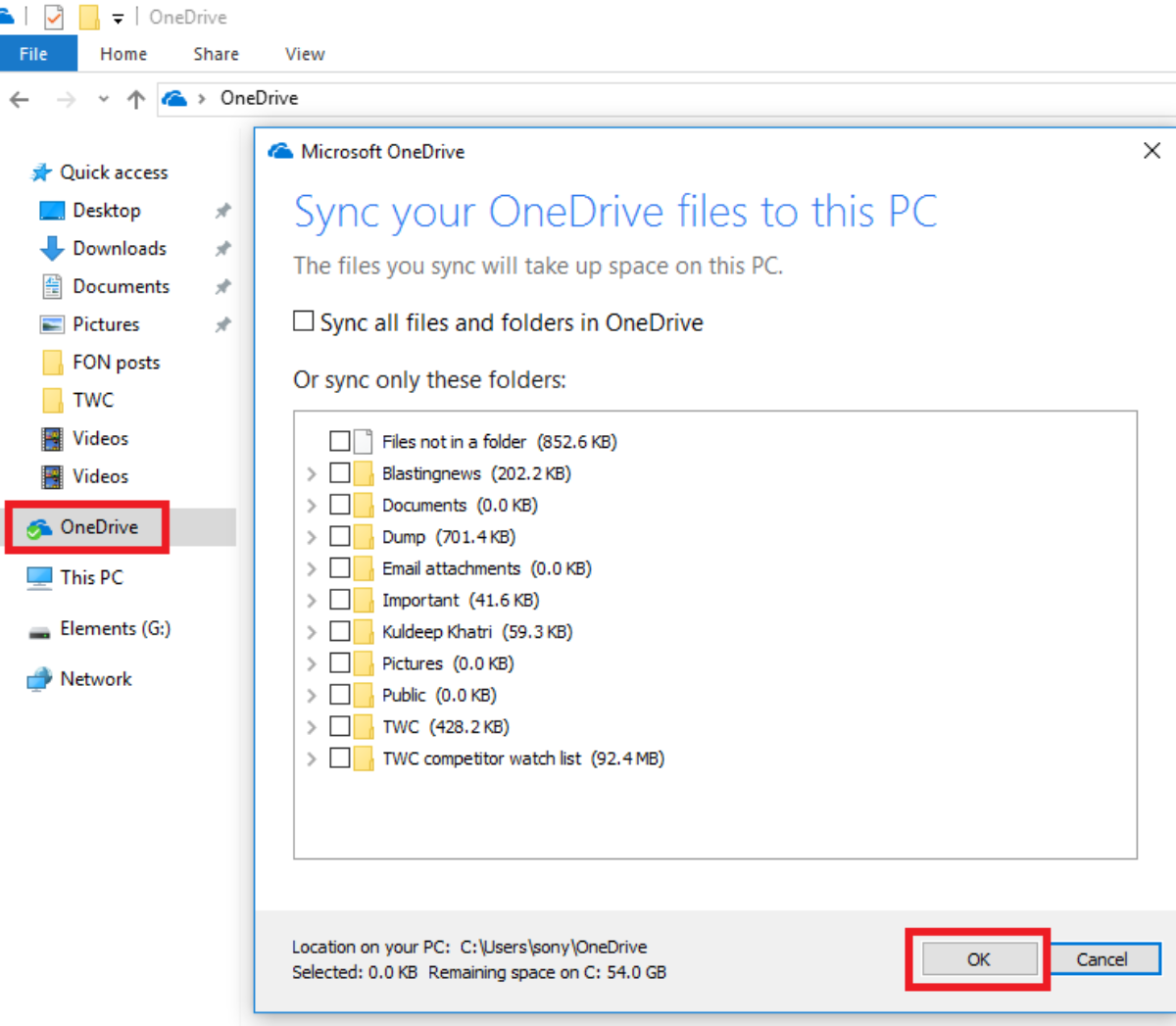Check the Files not in a folder box
The width and height of the screenshot is (1176, 1026).
click(340, 441)
